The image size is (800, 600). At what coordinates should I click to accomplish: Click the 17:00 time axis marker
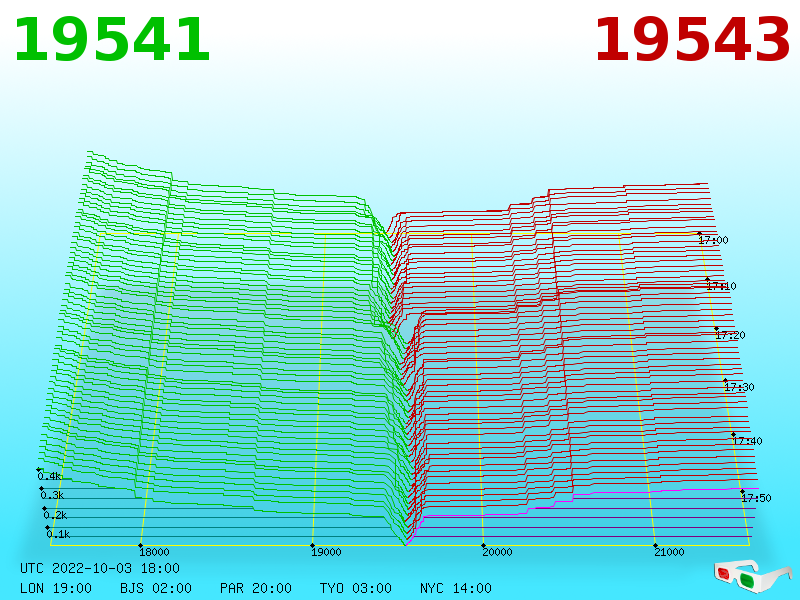[713, 240]
